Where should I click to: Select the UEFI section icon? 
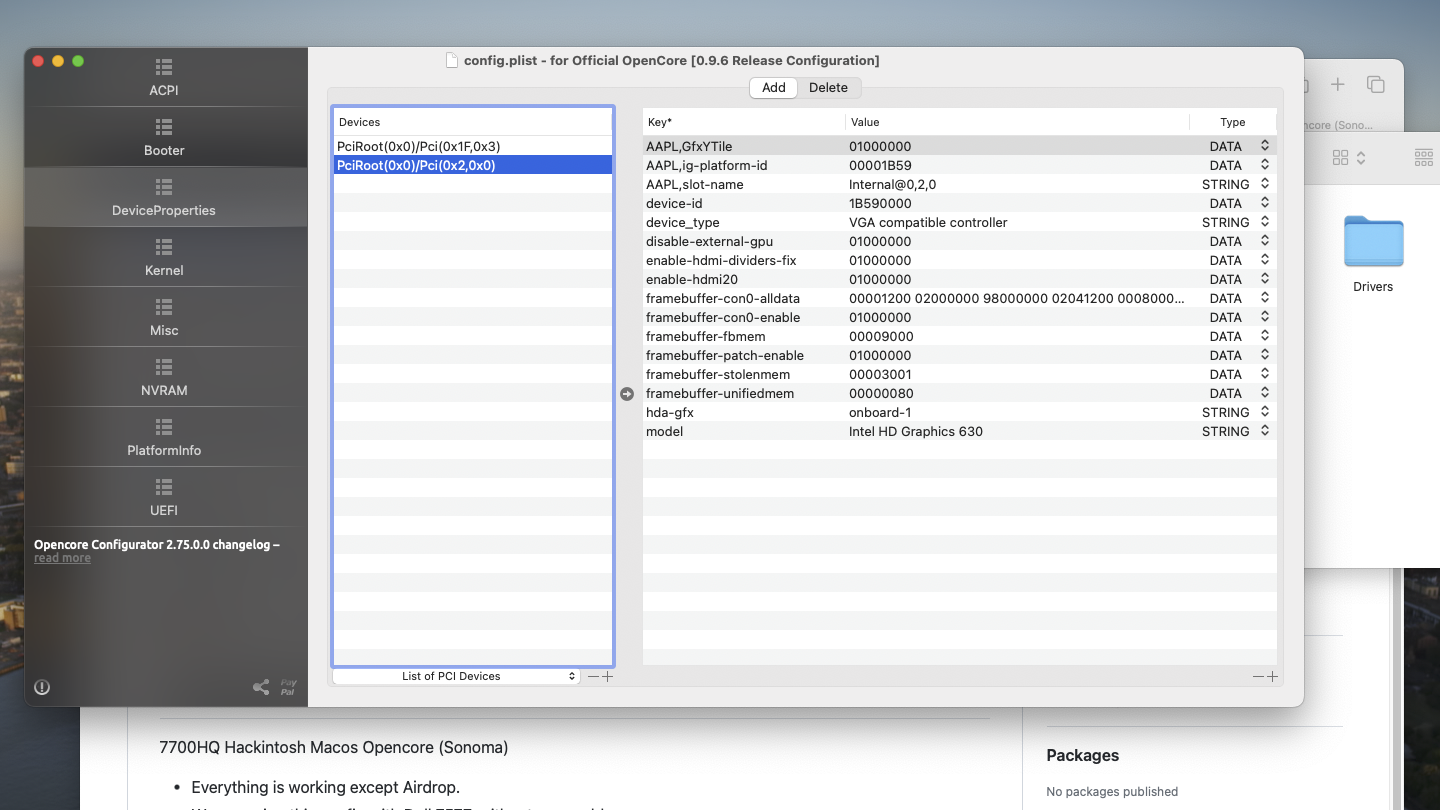coord(164,487)
